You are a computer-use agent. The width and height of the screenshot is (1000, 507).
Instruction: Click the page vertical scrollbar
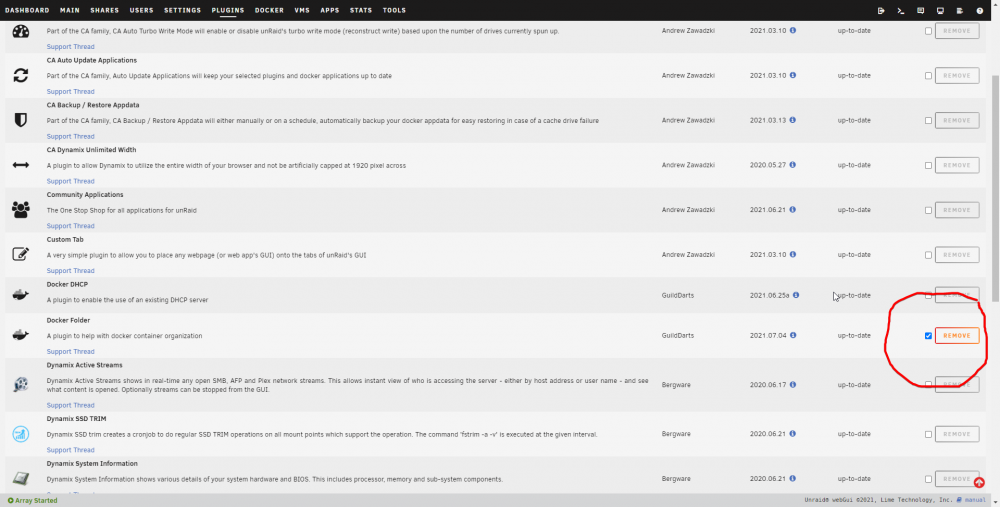(x=996, y=188)
